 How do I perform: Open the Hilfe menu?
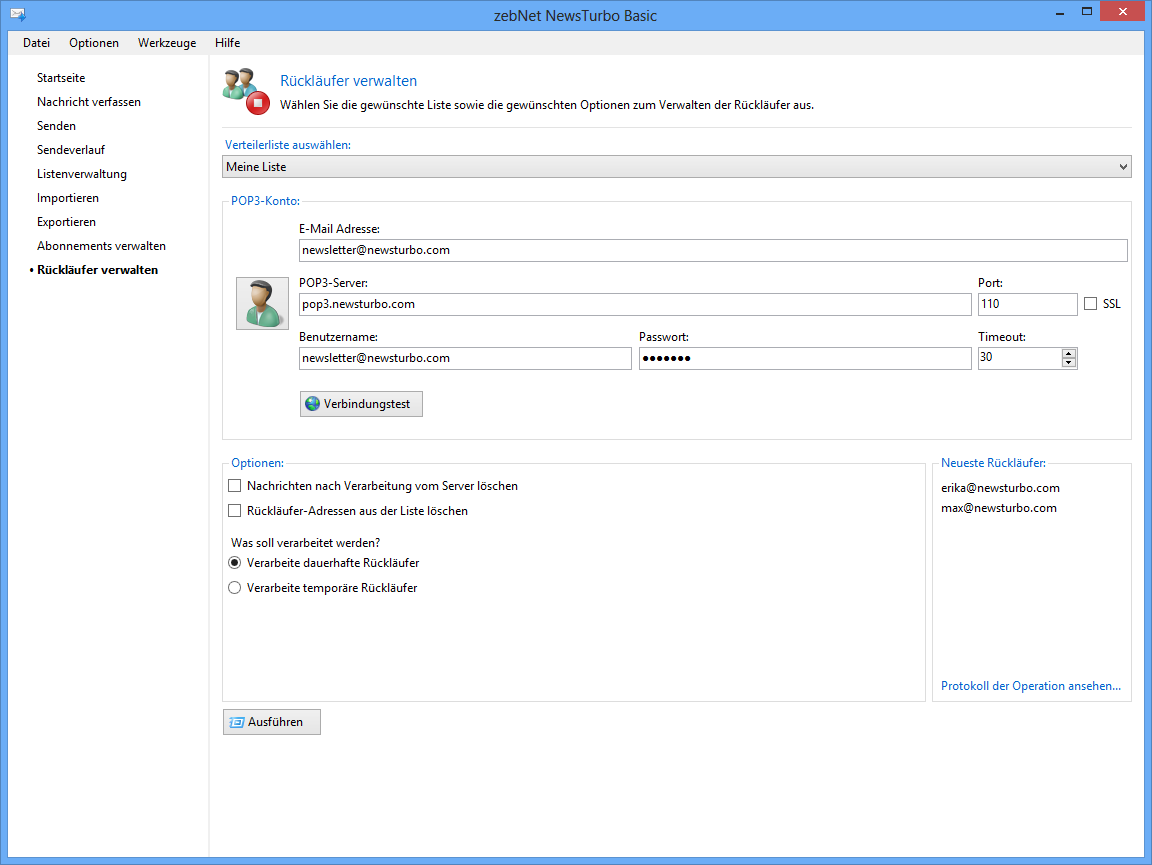click(228, 43)
